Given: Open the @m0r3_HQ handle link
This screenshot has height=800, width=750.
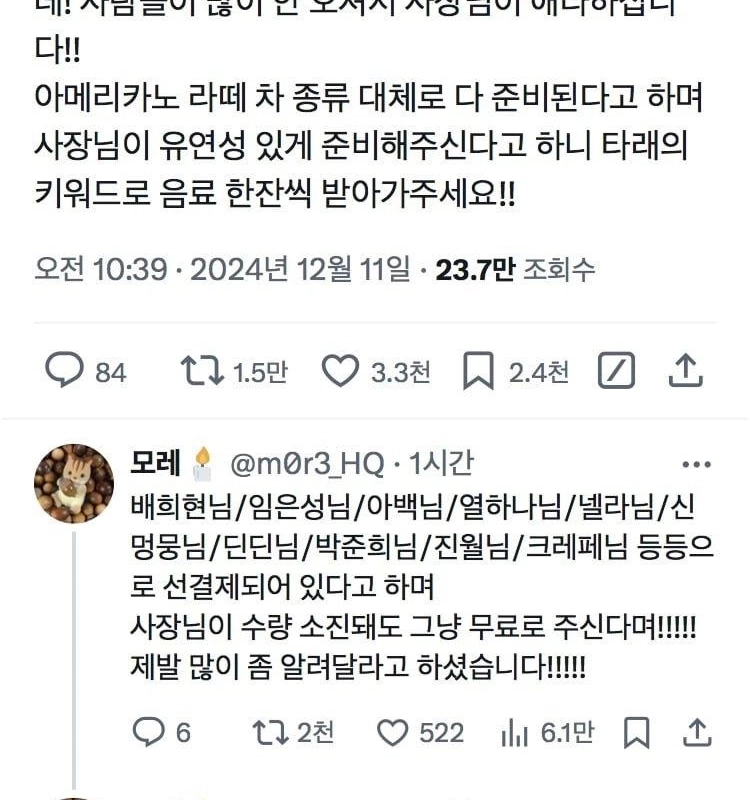Looking at the screenshot, I should pyautogui.click(x=307, y=463).
